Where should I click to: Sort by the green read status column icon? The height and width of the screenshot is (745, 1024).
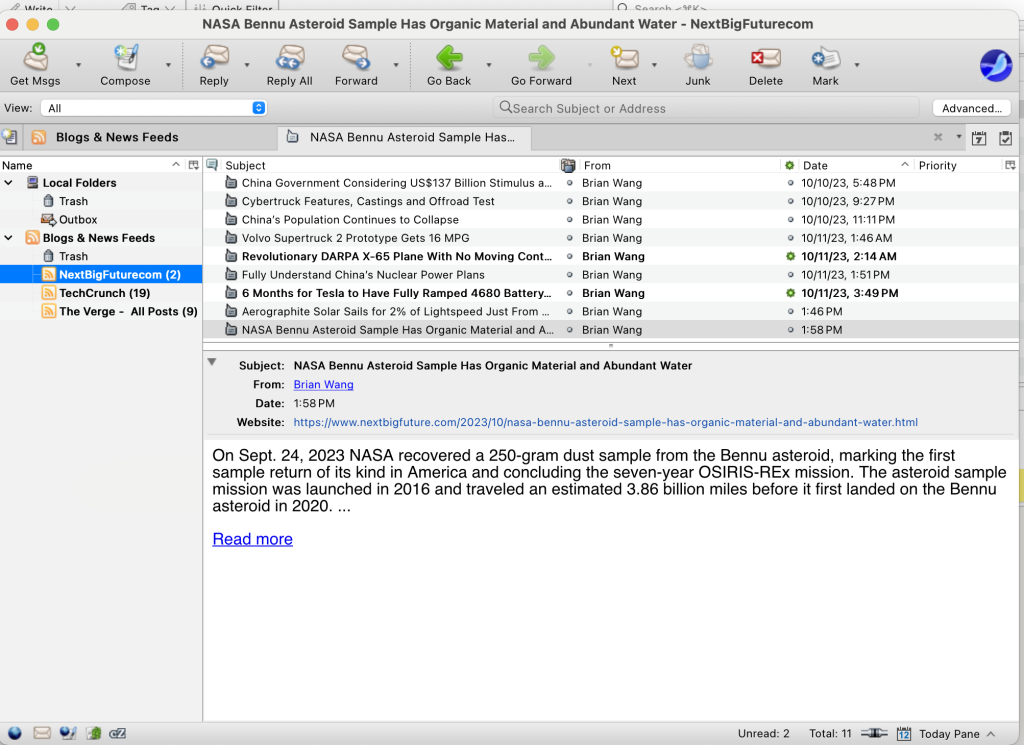tap(790, 165)
